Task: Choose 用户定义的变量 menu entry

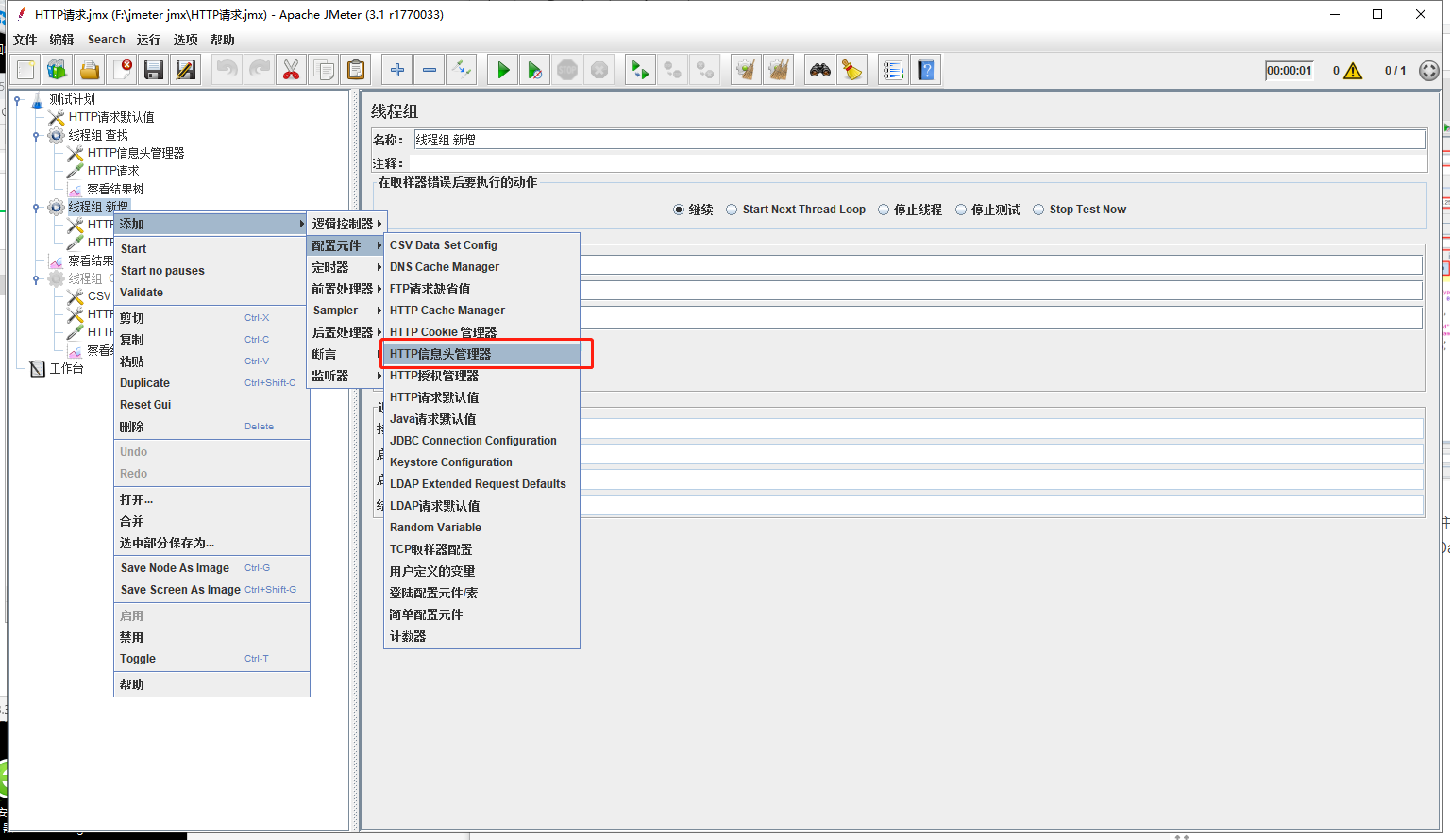Action: pyautogui.click(x=481, y=571)
